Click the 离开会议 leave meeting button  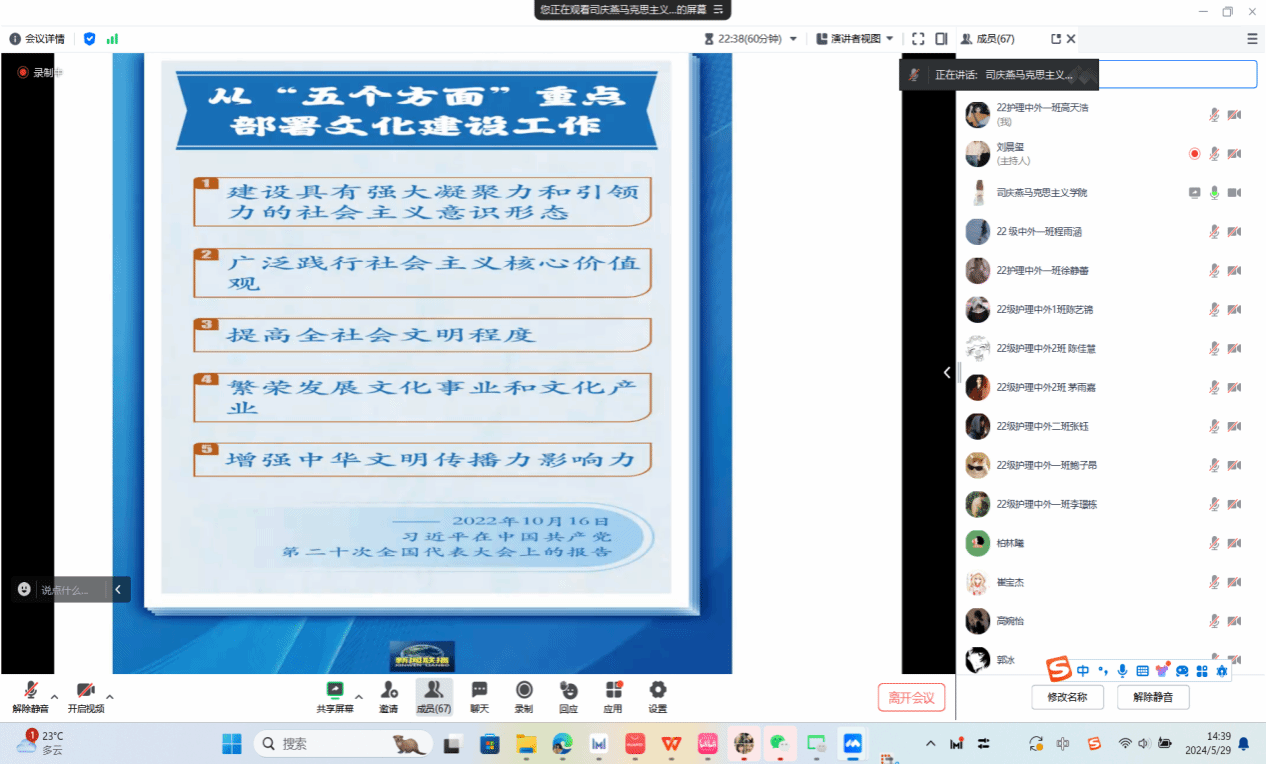coord(911,698)
